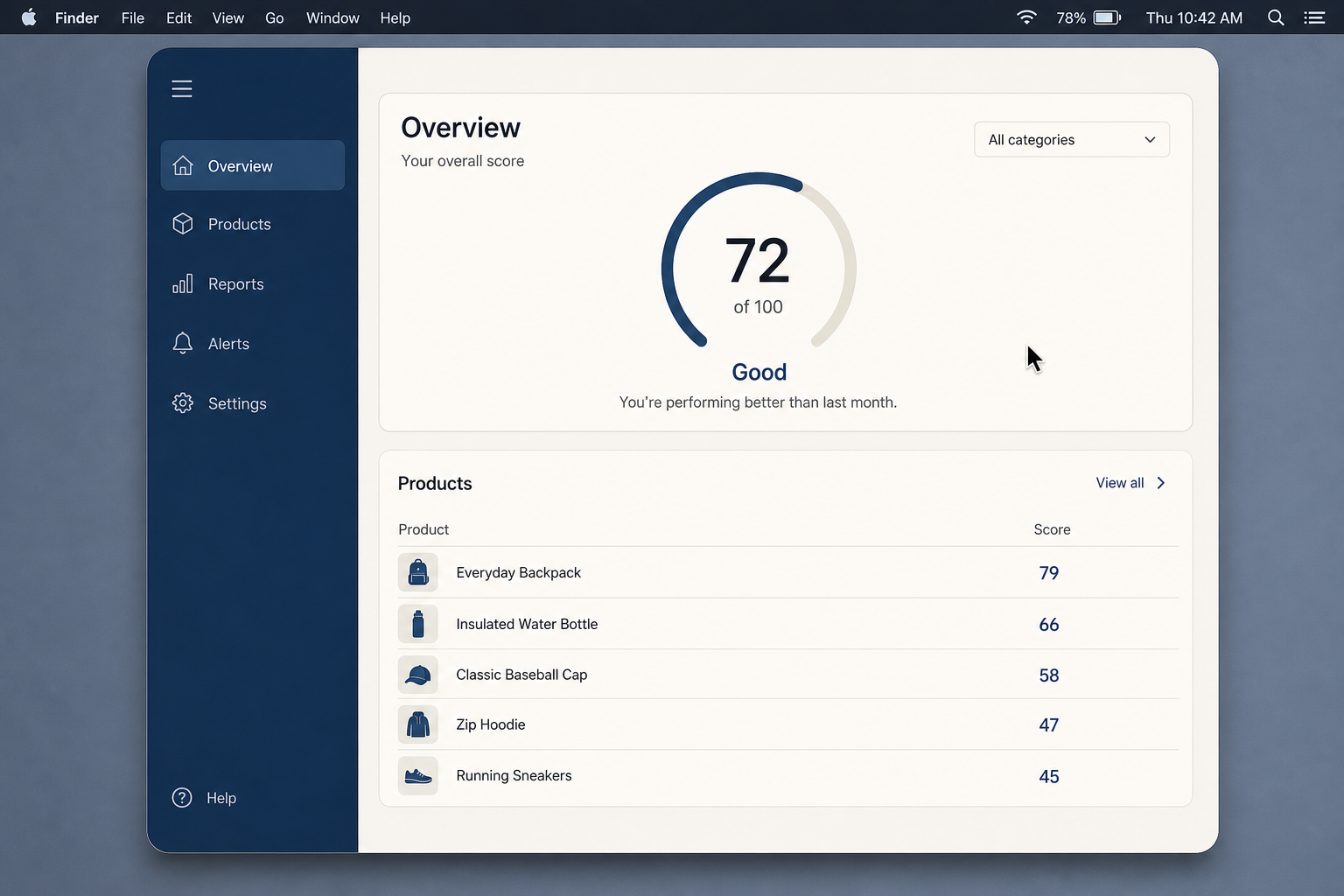Viewport: 1344px width, 896px height.
Task: Open the Apple menu
Action: pos(29,17)
